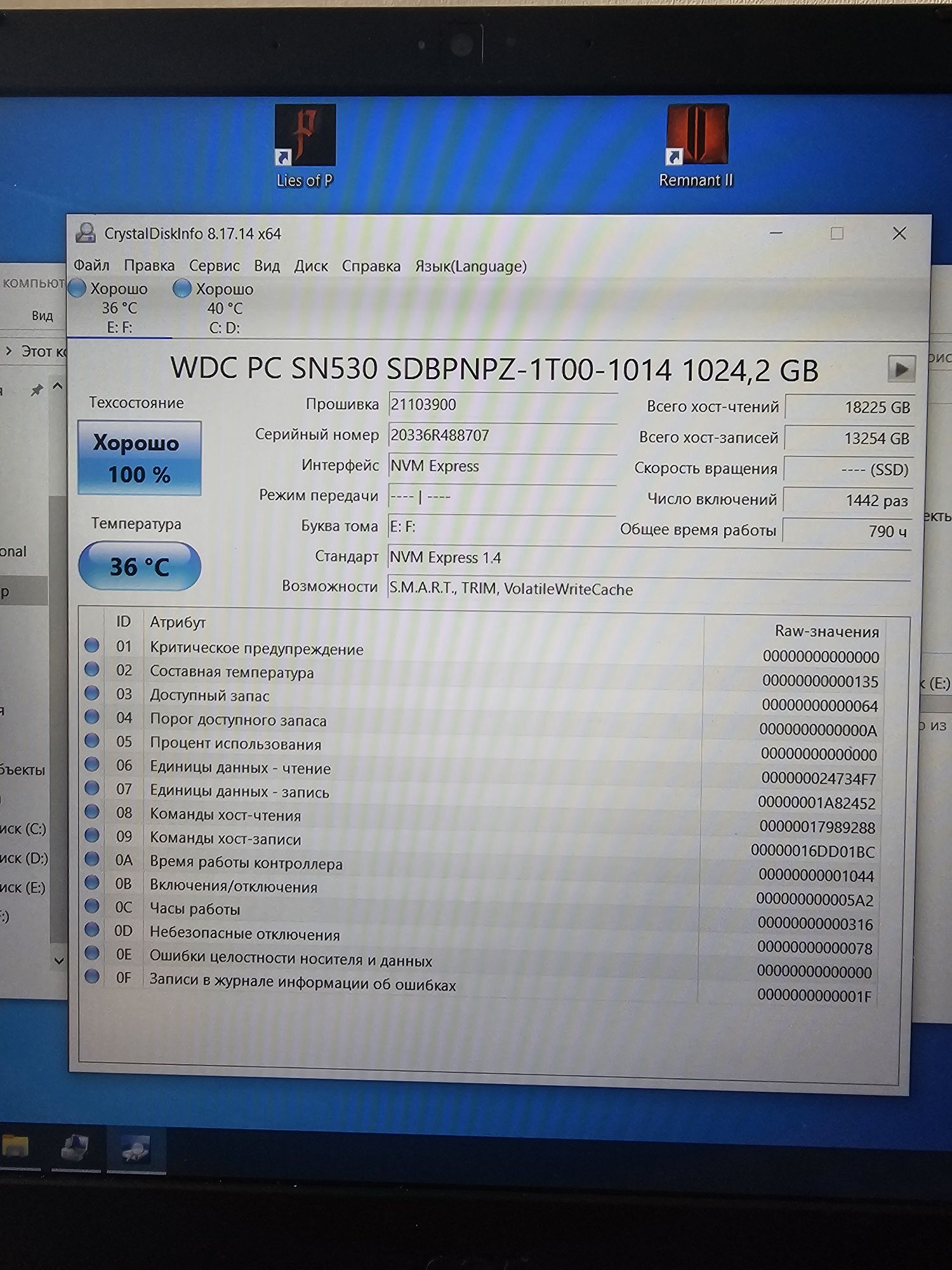Image resolution: width=952 pixels, height=1270 pixels.
Task: Click the Стандарт field NVM Express 1.4
Action: click(649, 558)
